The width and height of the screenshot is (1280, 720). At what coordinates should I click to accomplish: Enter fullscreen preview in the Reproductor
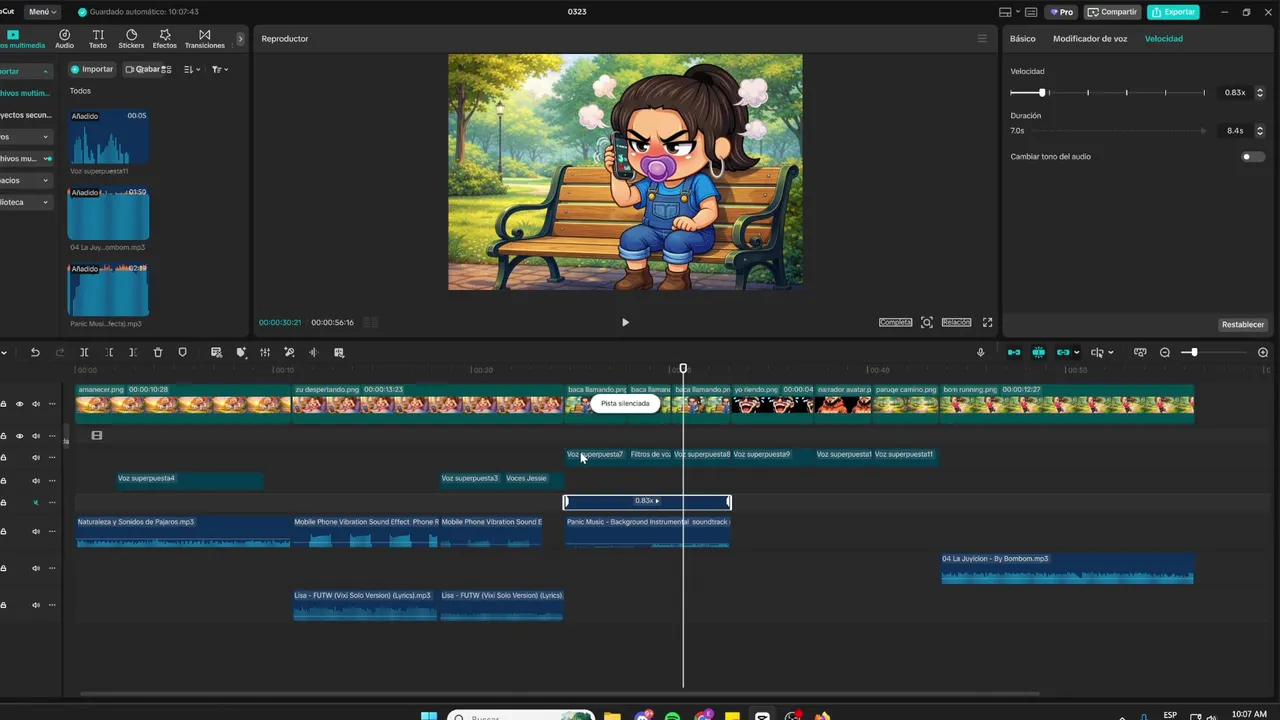(x=987, y=322)
